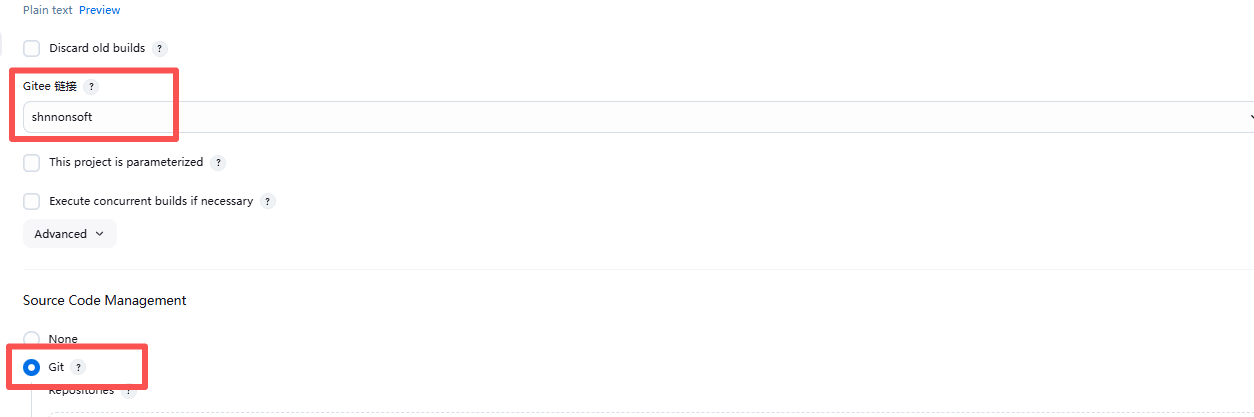
Task: Select the None source control radio button
Action: [32, 339]
